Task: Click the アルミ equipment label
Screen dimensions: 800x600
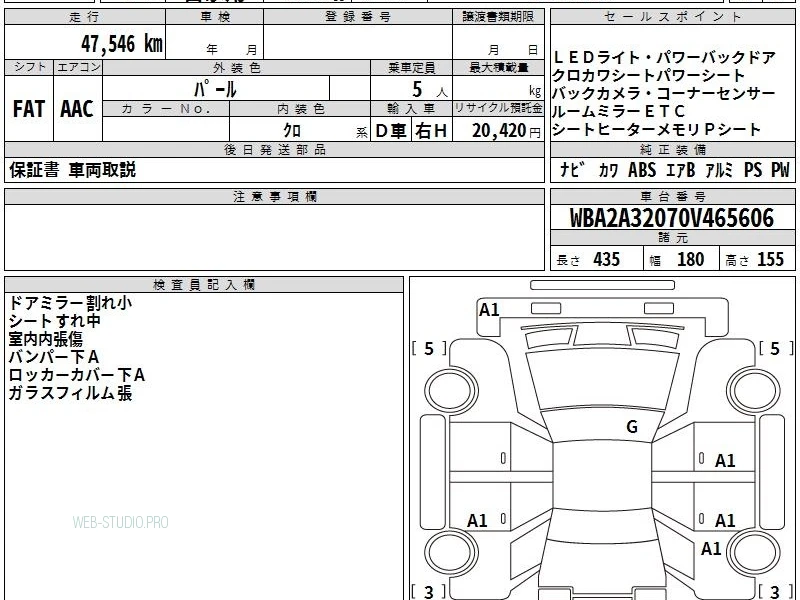Action: (x=719, y=170)
